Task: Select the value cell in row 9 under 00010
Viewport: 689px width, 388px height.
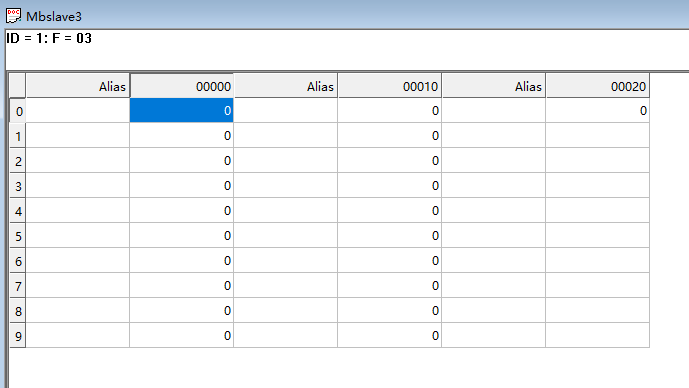Action: point(389,336)
